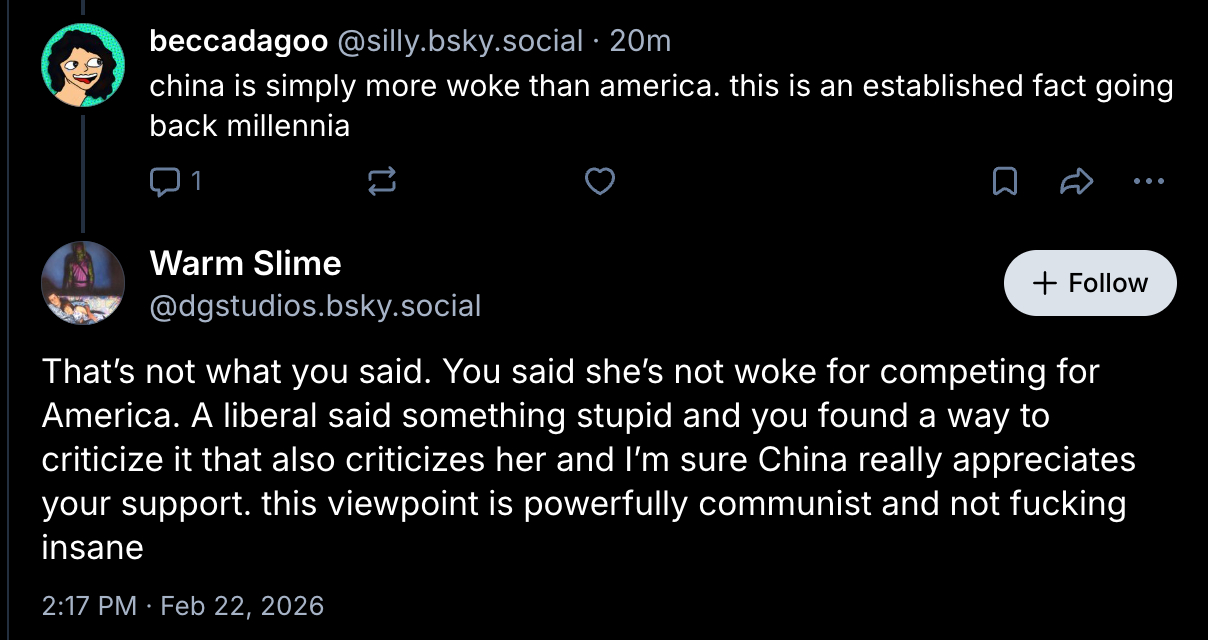
Task: Reply to beccadagoo's post via speech bubble icon
Action: [x=162, y=181]
